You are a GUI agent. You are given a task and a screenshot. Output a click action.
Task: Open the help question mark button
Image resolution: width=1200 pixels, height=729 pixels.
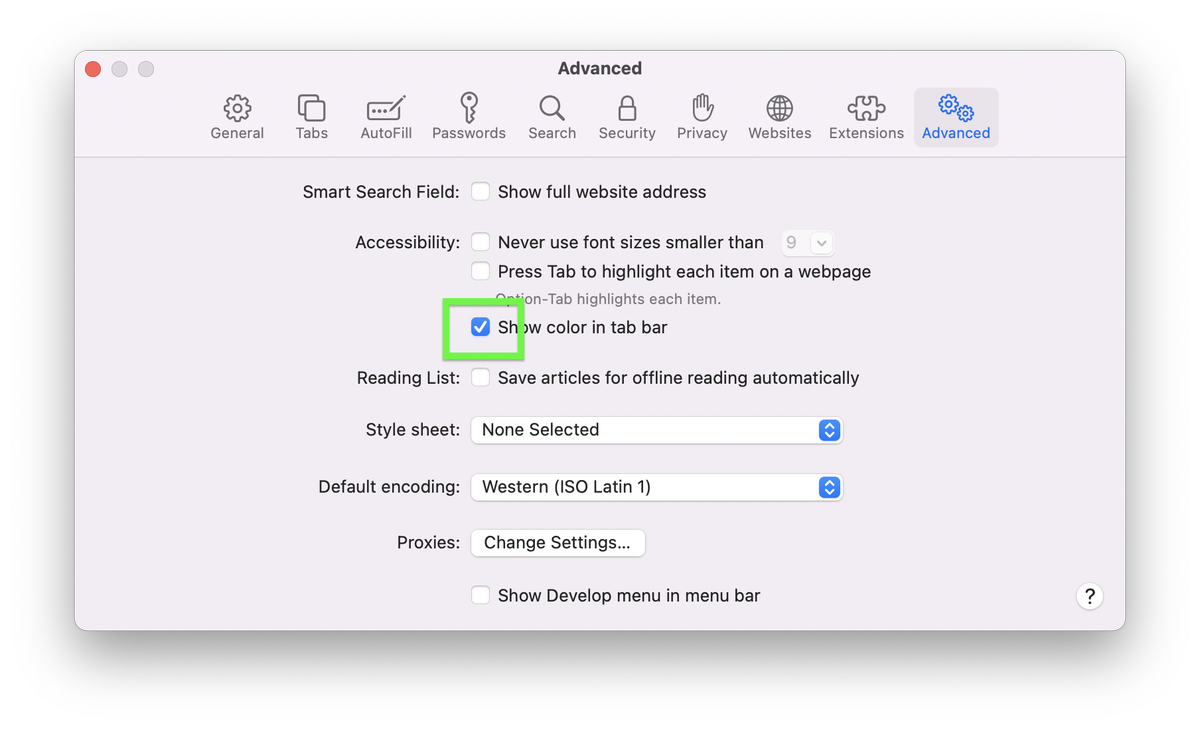[1089, 596]
